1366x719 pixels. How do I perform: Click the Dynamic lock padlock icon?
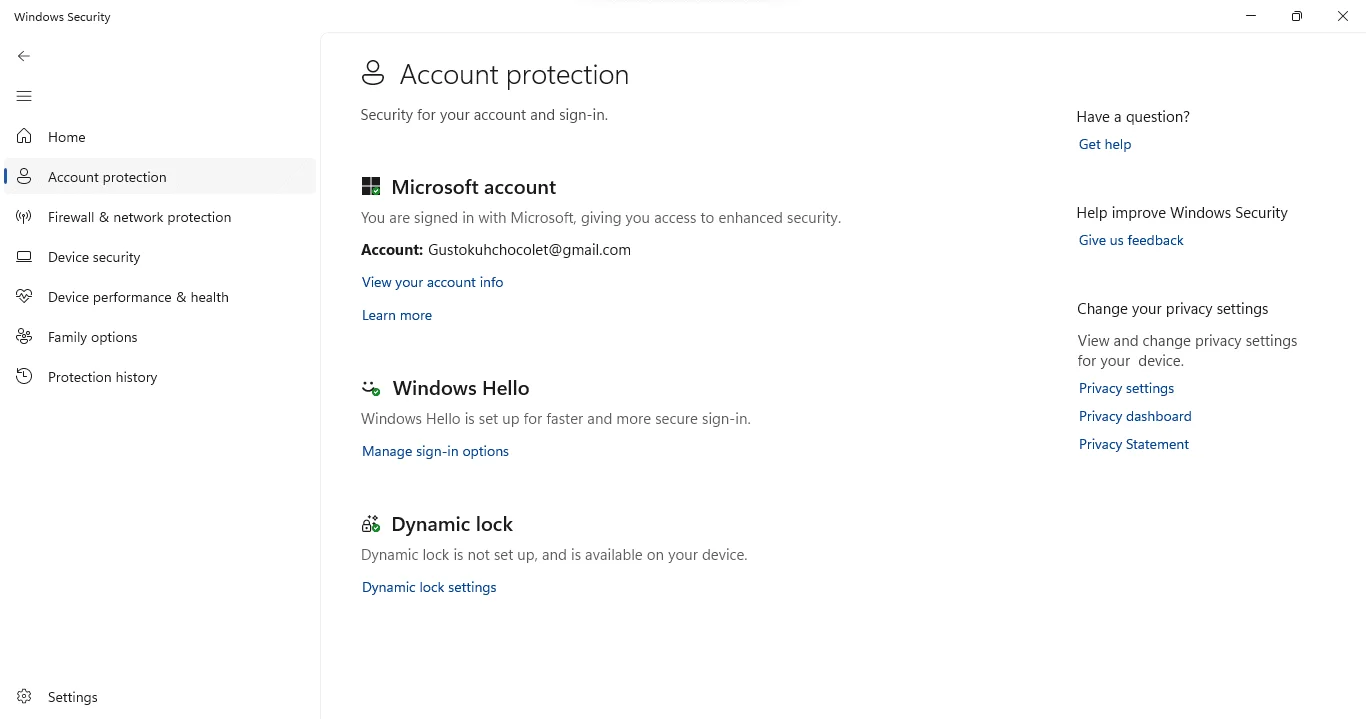tap(371, 524)
